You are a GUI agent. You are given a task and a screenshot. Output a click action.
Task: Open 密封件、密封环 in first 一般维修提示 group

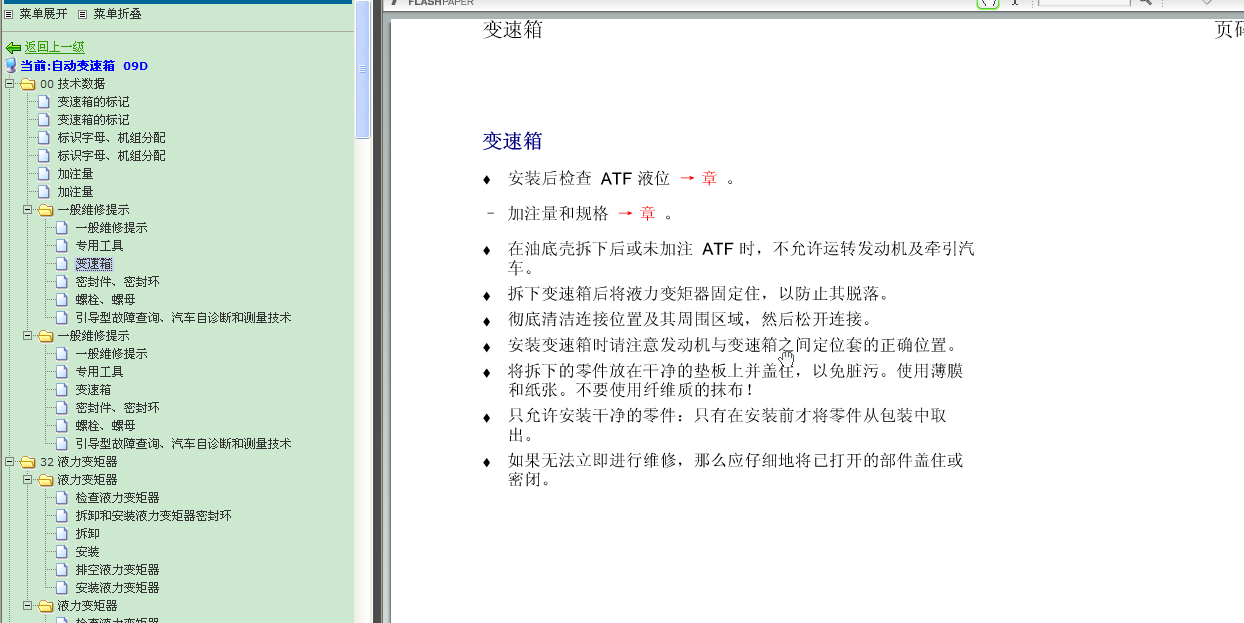click(x=117, y=282)
